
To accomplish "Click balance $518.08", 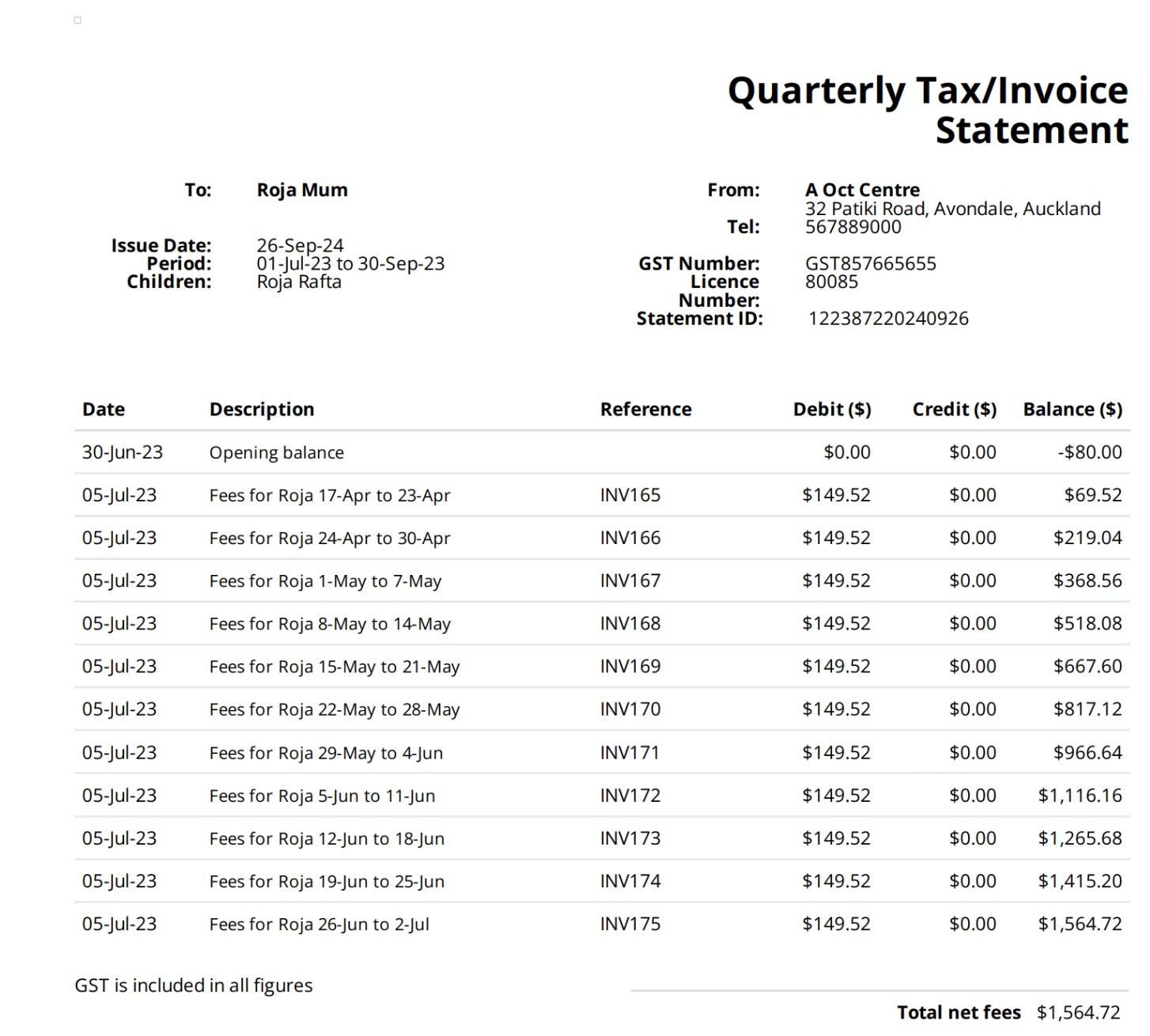I will click(1088, 623).
